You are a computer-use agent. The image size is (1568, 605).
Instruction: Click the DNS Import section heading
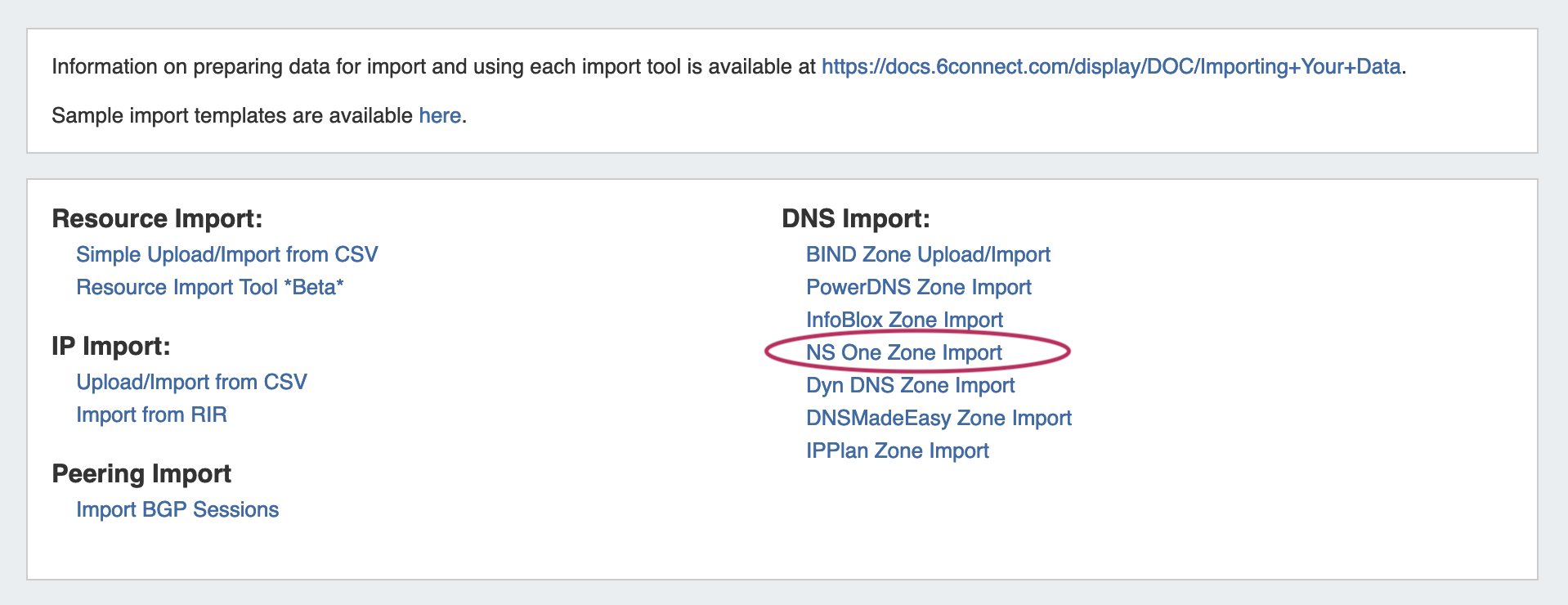coord(855,218)
